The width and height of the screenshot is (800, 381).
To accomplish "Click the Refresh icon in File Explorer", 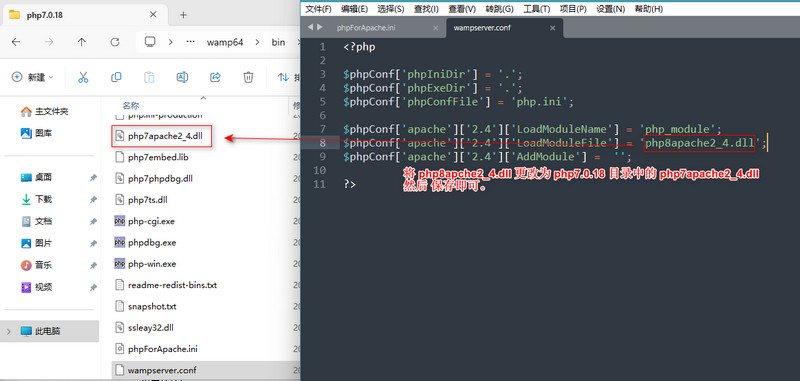I will pyautogui.click(x=115, y=42).
